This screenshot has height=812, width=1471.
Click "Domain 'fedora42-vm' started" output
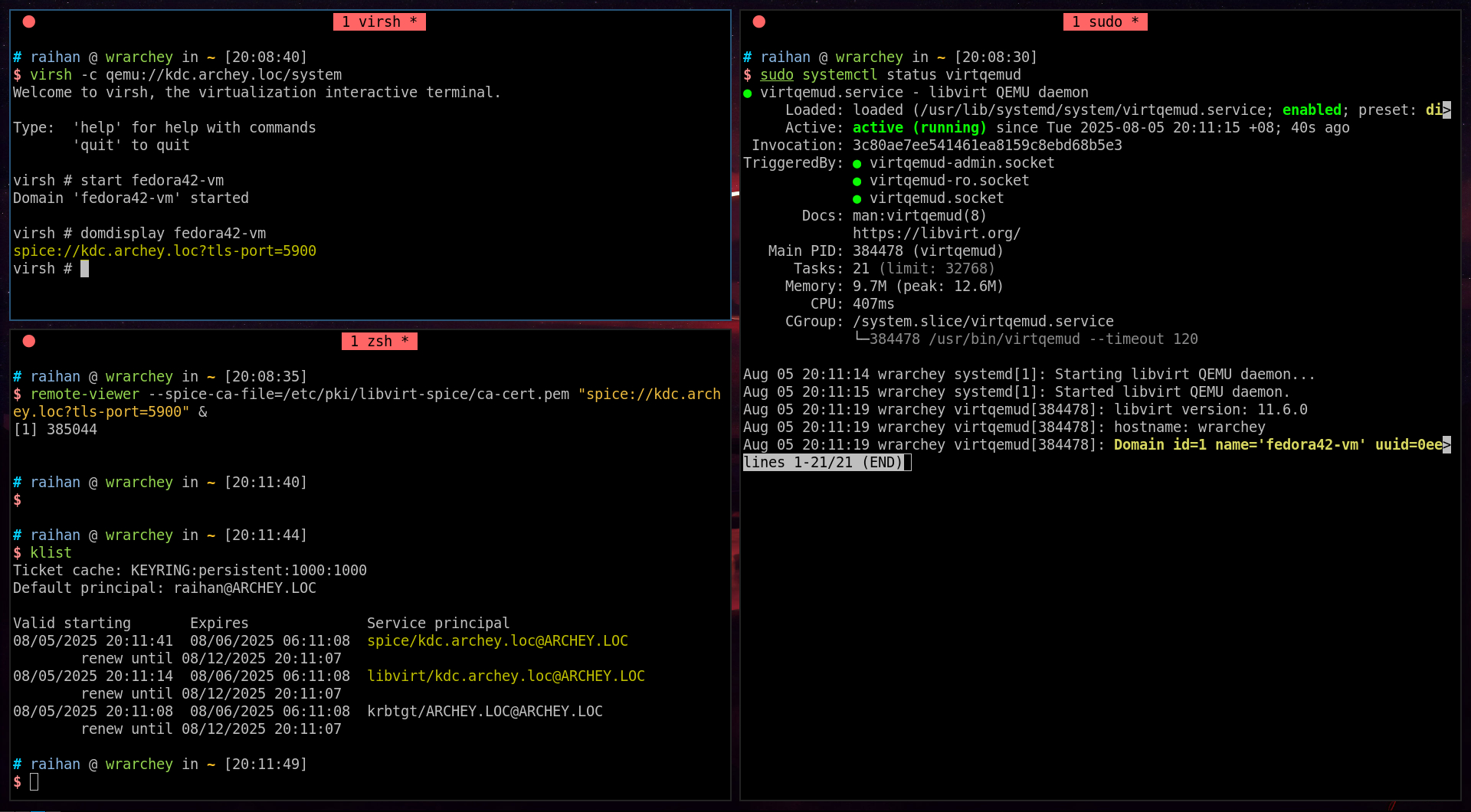click(x=131, y=198)
